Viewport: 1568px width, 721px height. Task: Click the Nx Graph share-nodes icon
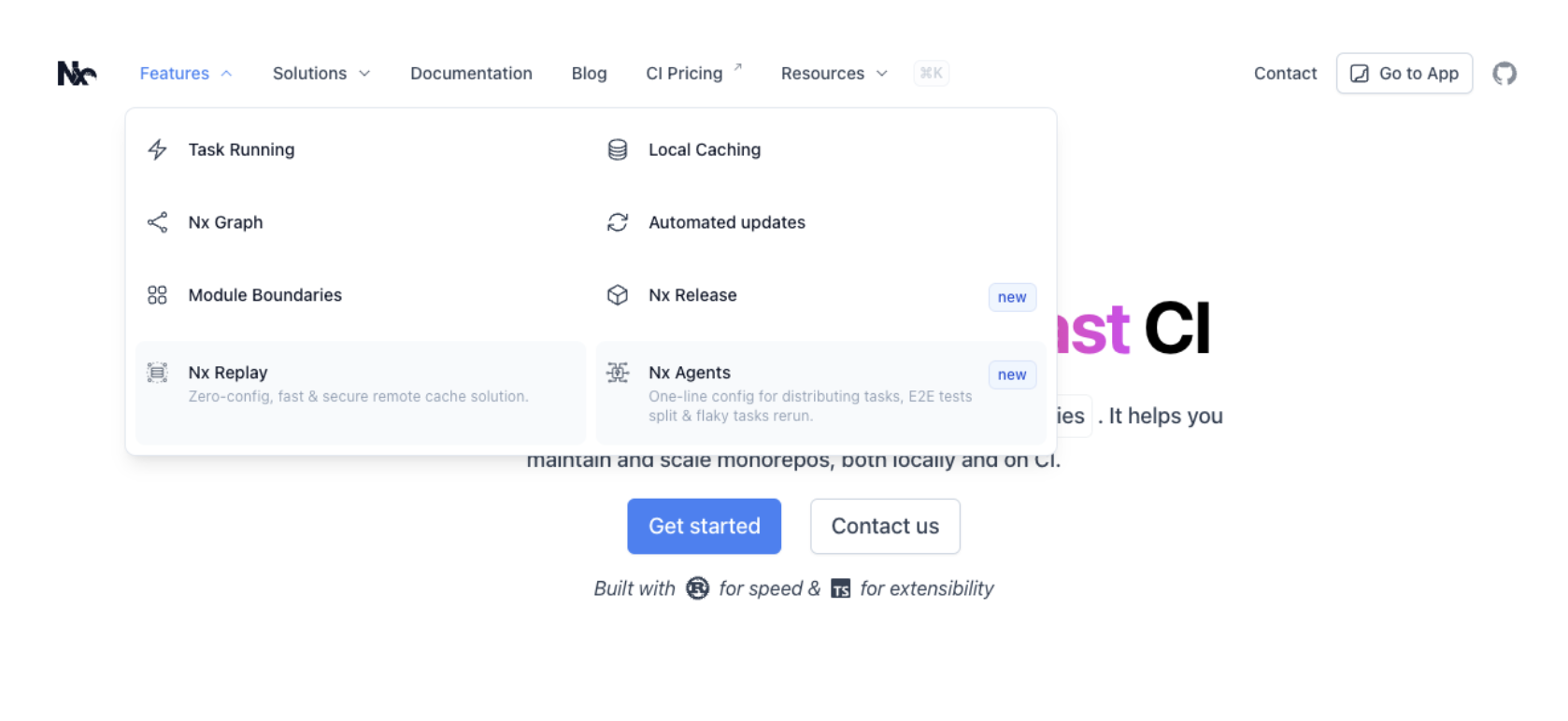157,222
